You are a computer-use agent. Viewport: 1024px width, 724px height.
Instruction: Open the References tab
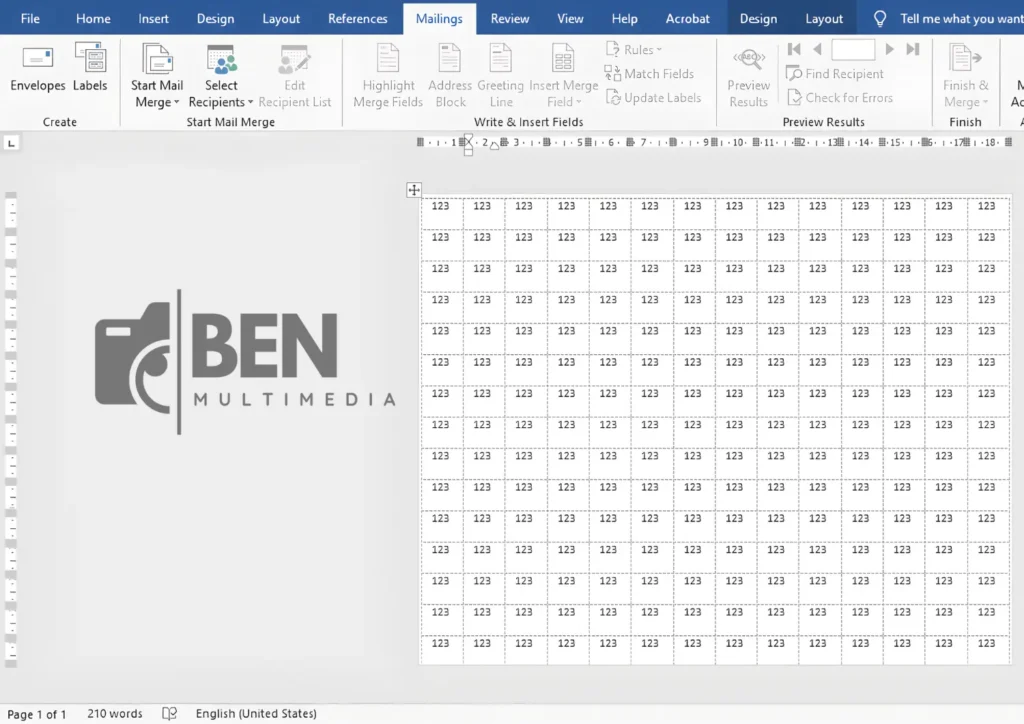357,18
